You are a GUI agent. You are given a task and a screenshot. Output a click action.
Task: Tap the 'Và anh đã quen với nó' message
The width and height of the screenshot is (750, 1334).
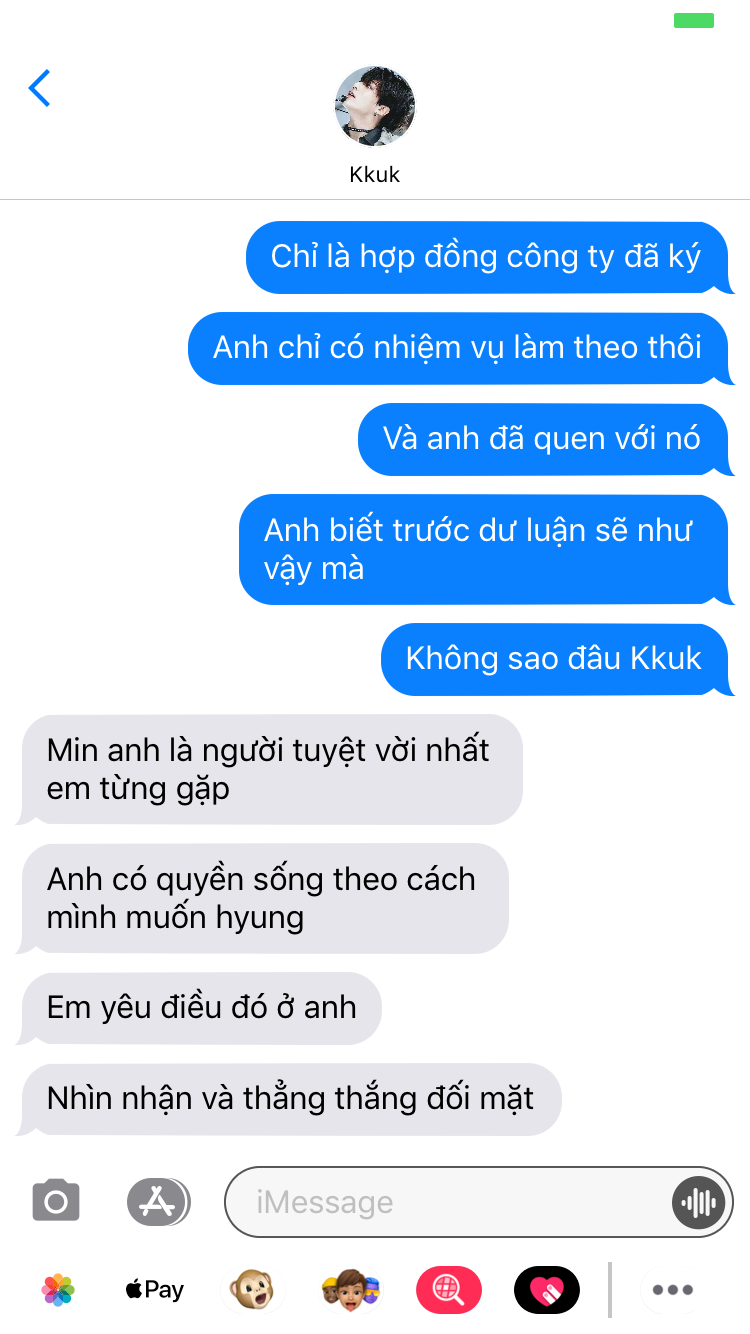point(546,439)
